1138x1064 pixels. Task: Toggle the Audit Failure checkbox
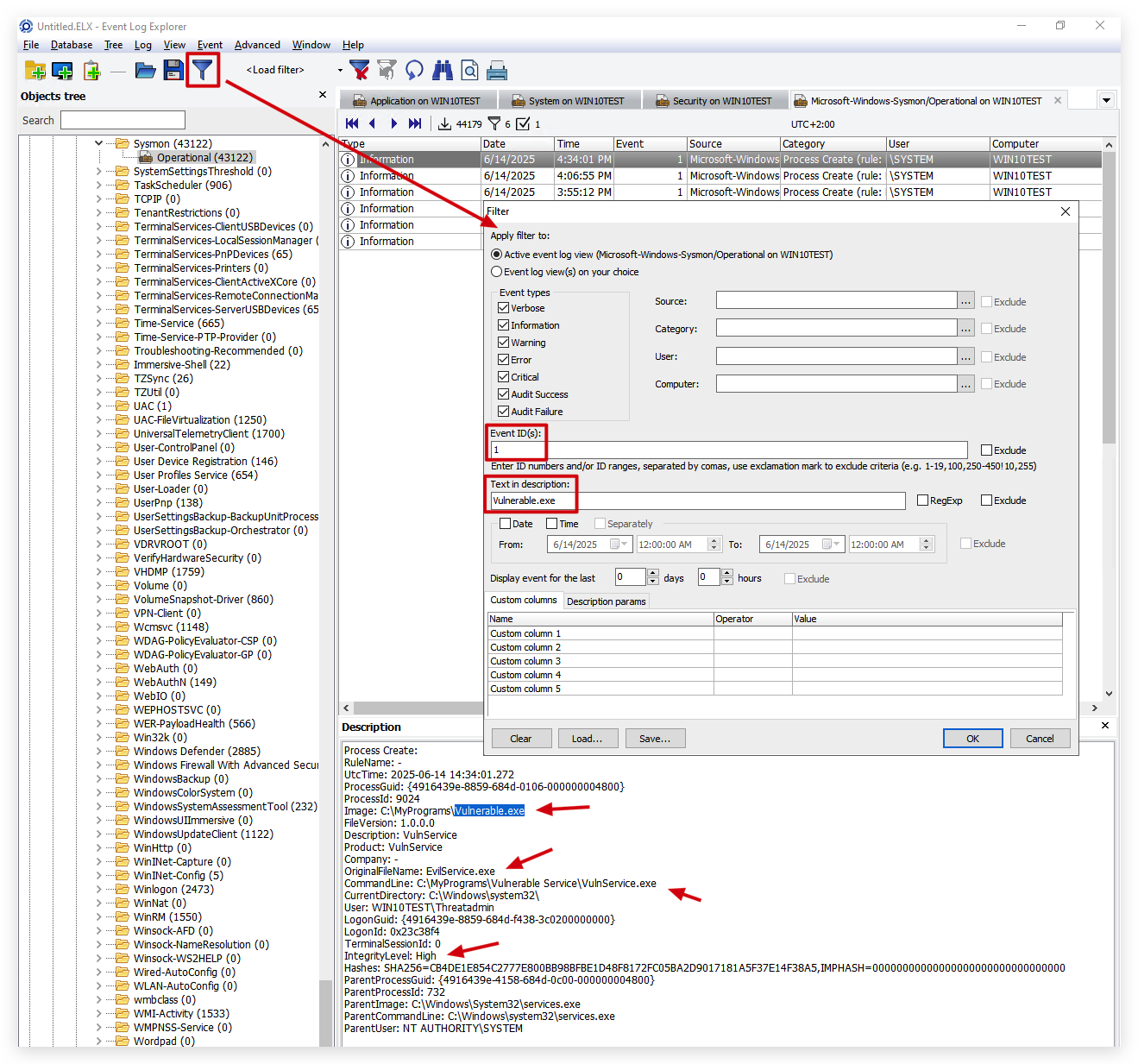point(503,412)
